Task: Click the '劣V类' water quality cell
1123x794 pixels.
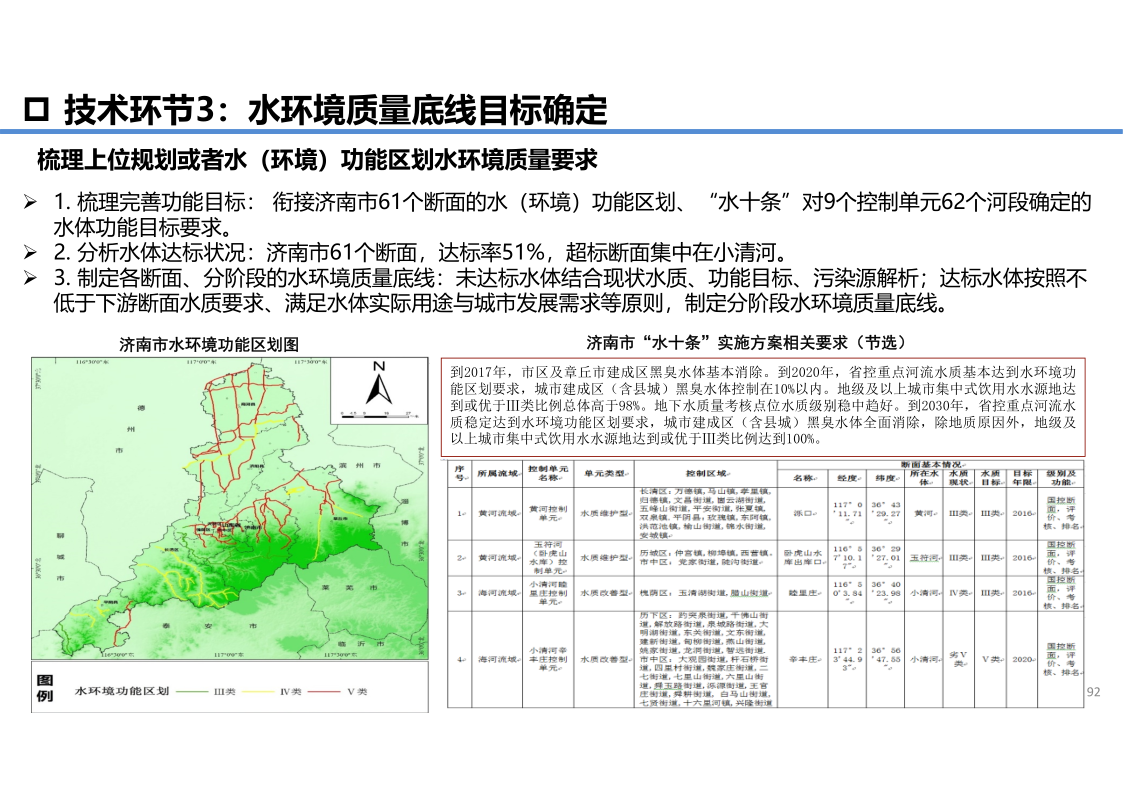Action: [958, 659]
